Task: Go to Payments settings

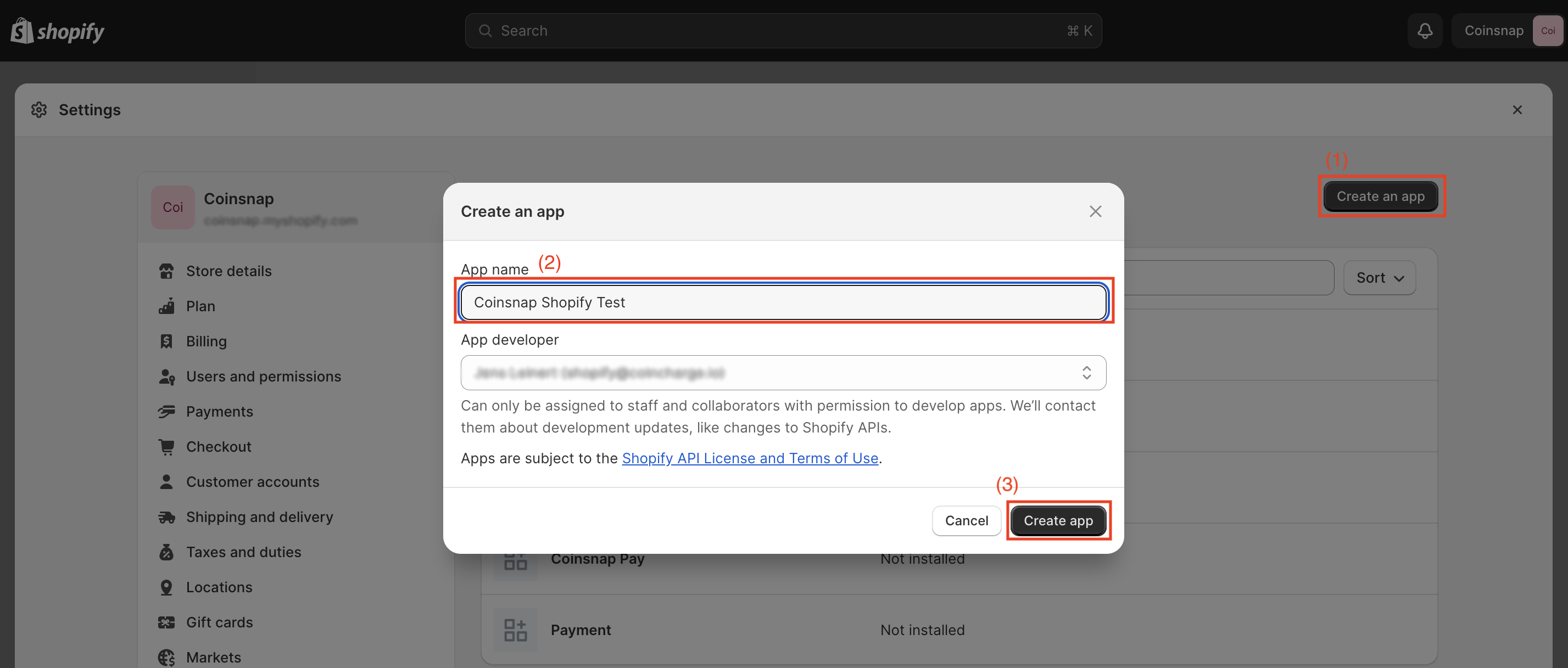Action: (x=219, y=412)
